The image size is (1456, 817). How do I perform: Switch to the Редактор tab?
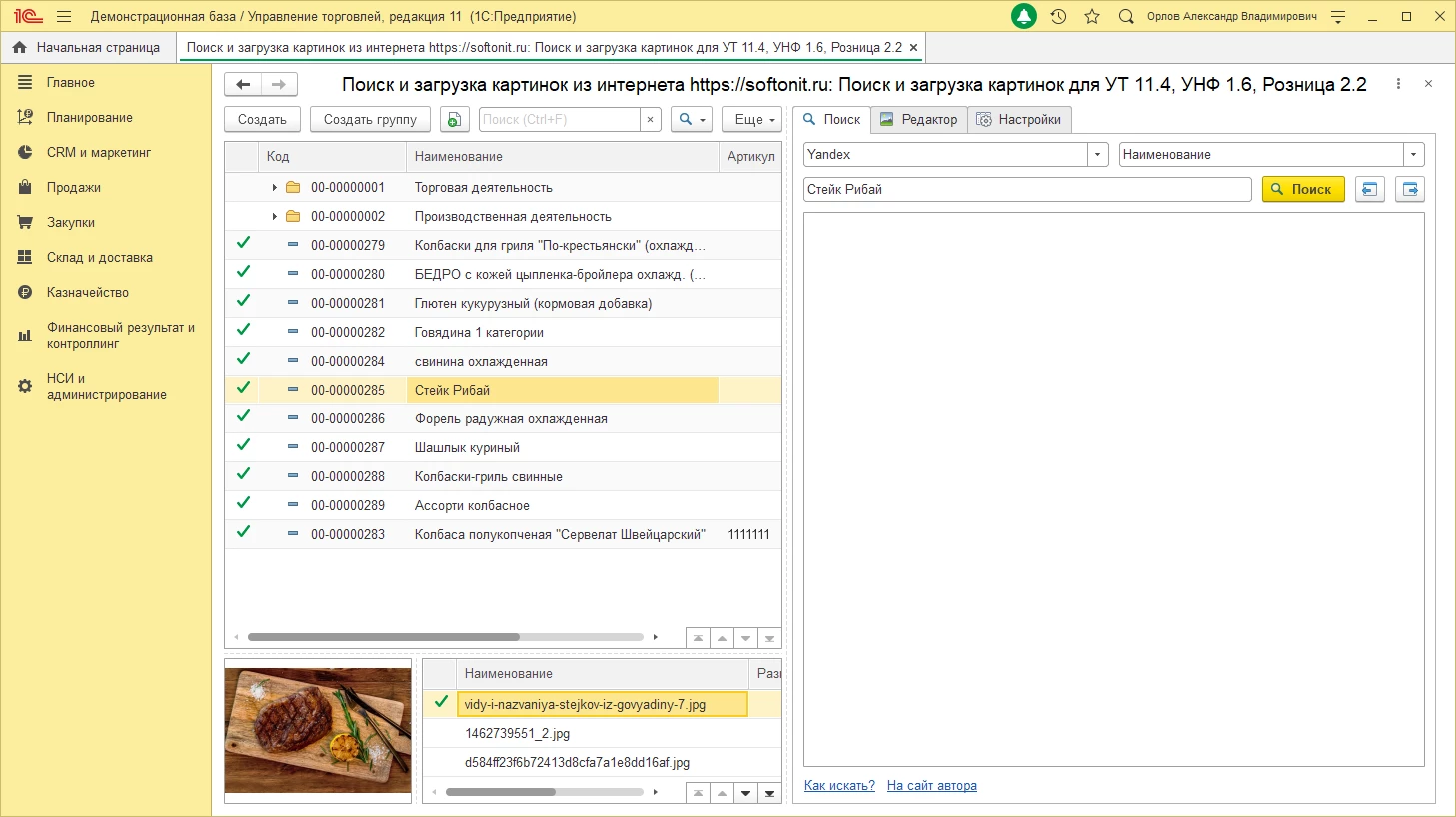point(918,119)
